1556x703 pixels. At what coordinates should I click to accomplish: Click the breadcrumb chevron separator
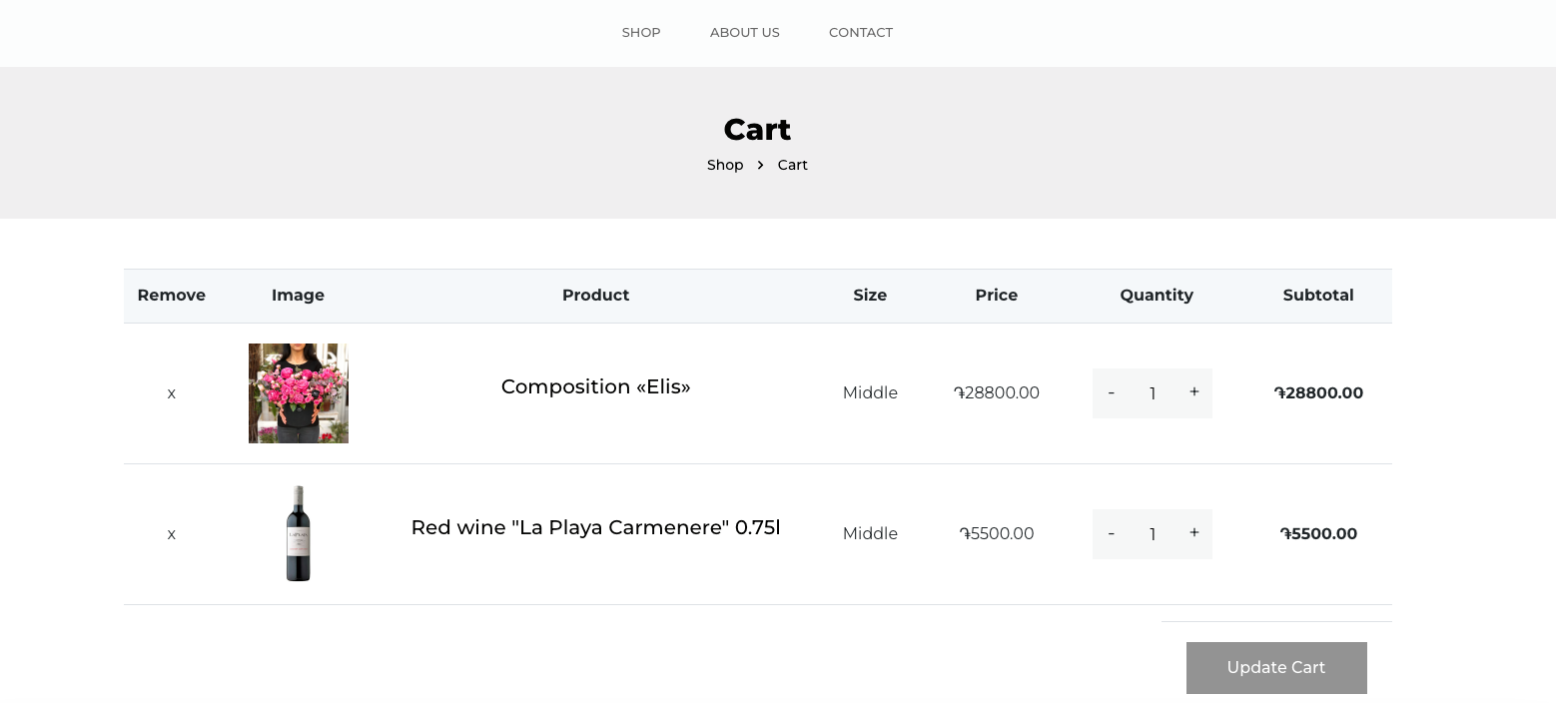click(760, 165)
